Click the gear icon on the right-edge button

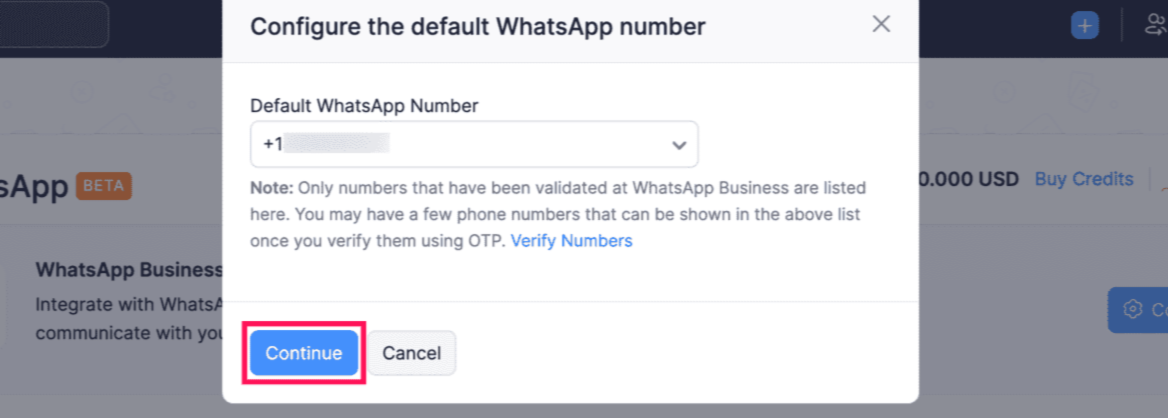click(x=1132, y=310)
